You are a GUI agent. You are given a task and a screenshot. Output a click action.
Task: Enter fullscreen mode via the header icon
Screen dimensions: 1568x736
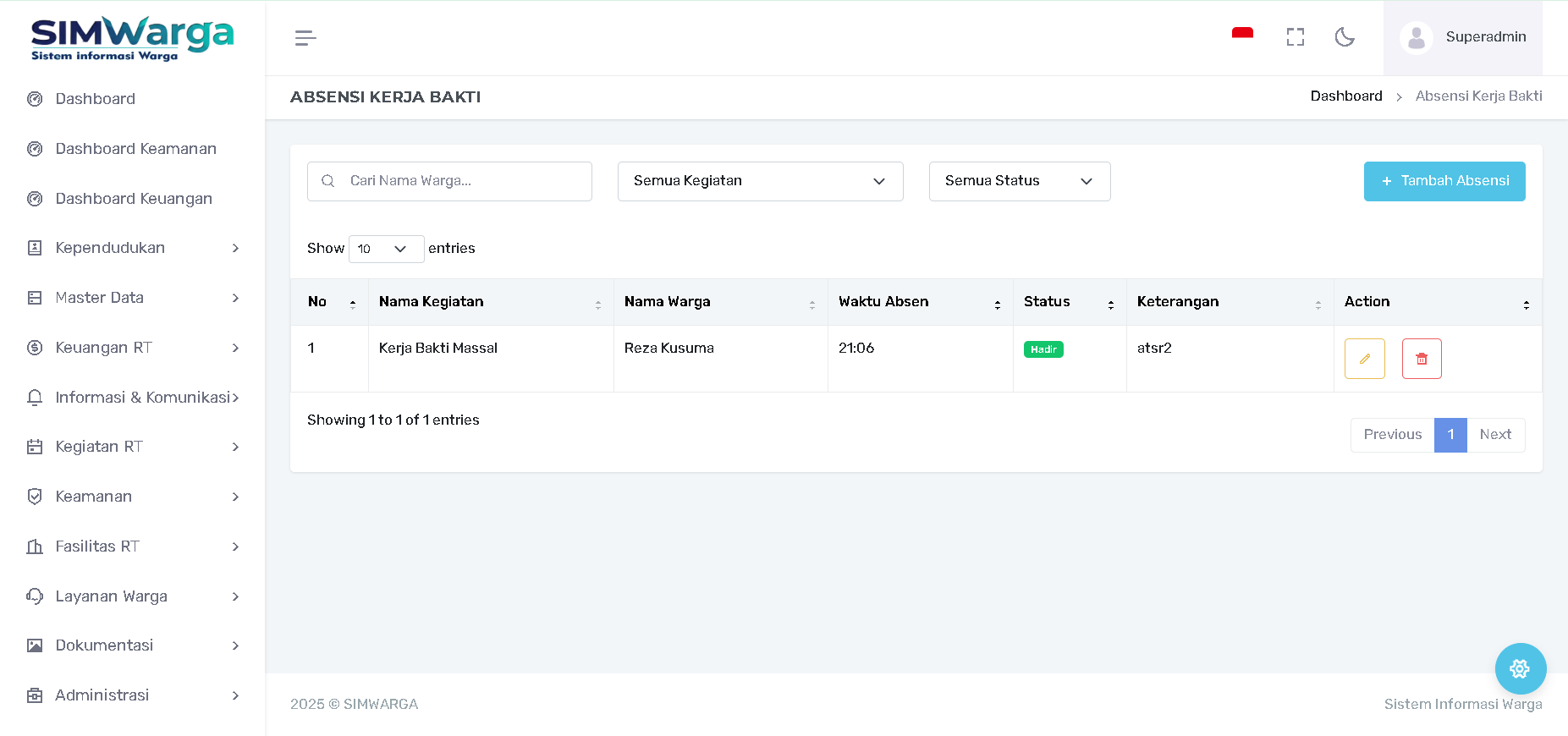[x=1295, y=37]
